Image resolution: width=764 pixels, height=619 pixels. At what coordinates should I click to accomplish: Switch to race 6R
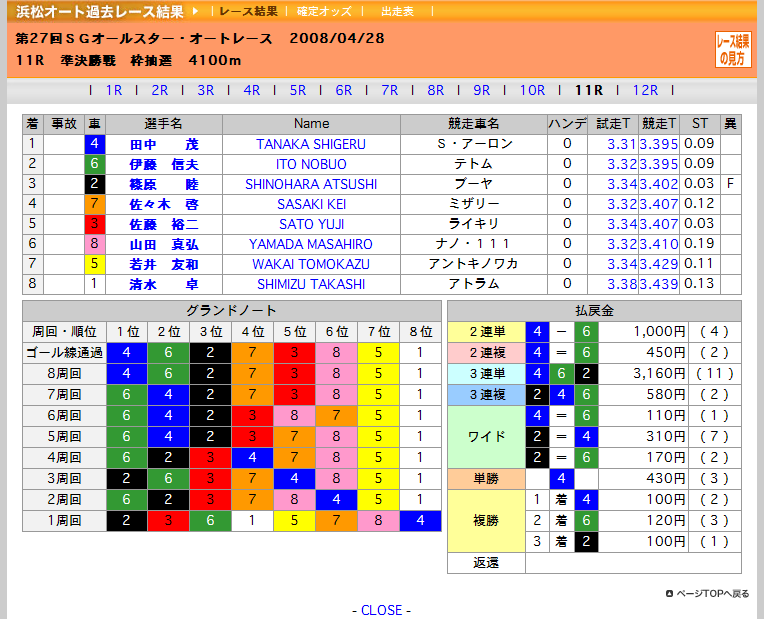point(344,90)
